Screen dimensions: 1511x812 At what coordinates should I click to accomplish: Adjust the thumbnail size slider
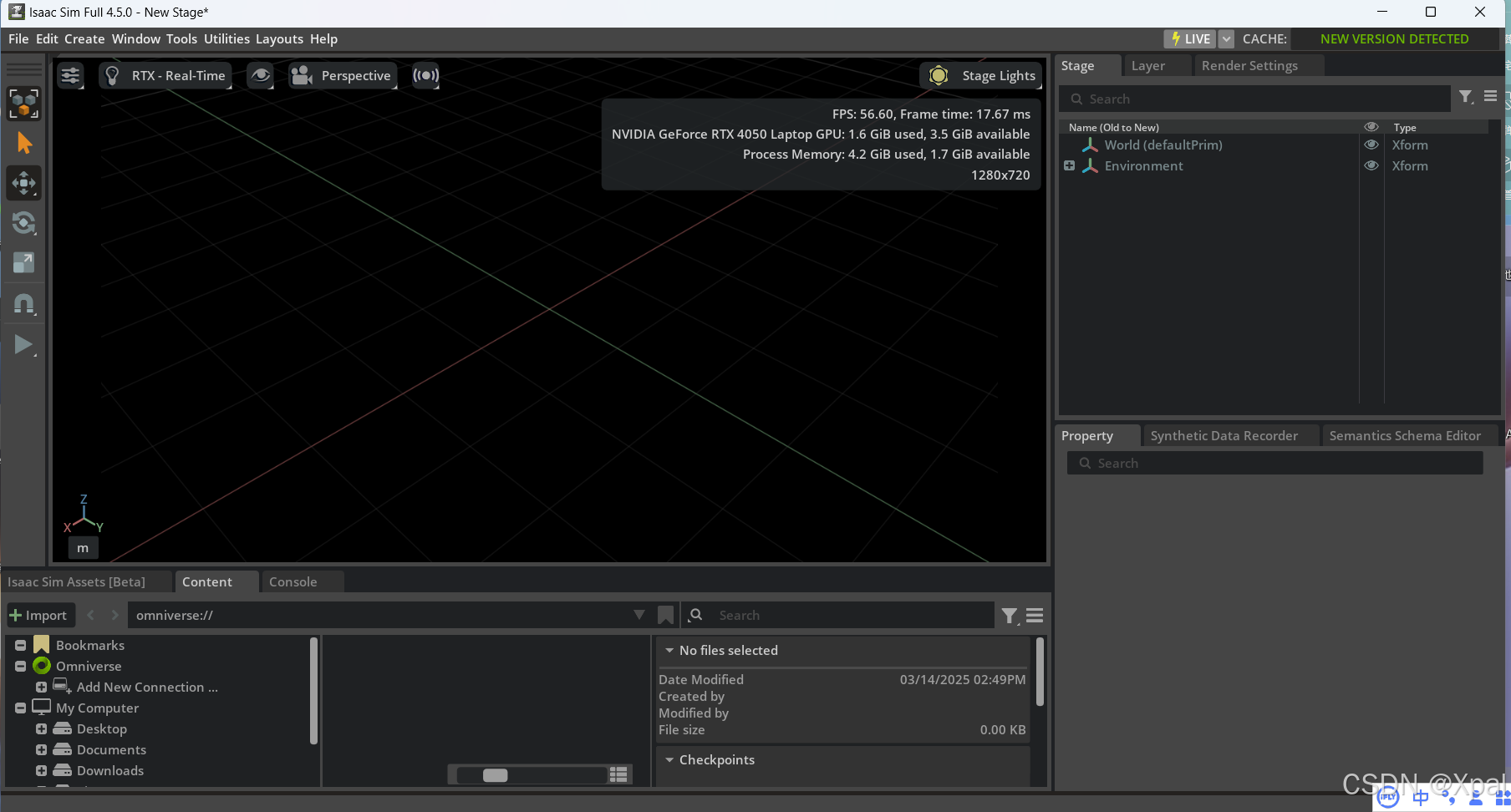pyautogui.click(x=531, y=775)
